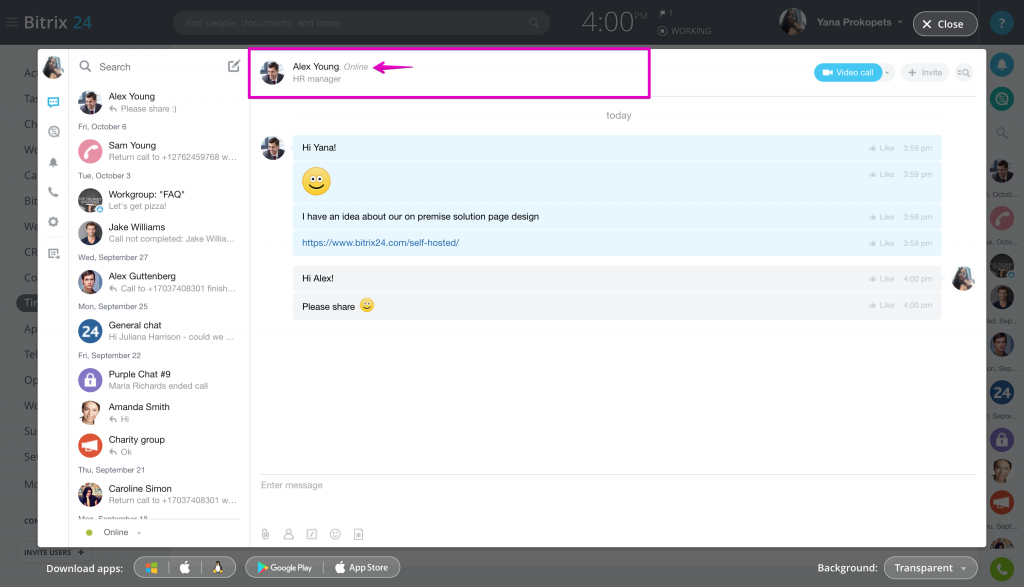Screen dimensions: 1024x587
Task: Open the bitrix24.com/self-hosted link
Action: tap(380, 243)
